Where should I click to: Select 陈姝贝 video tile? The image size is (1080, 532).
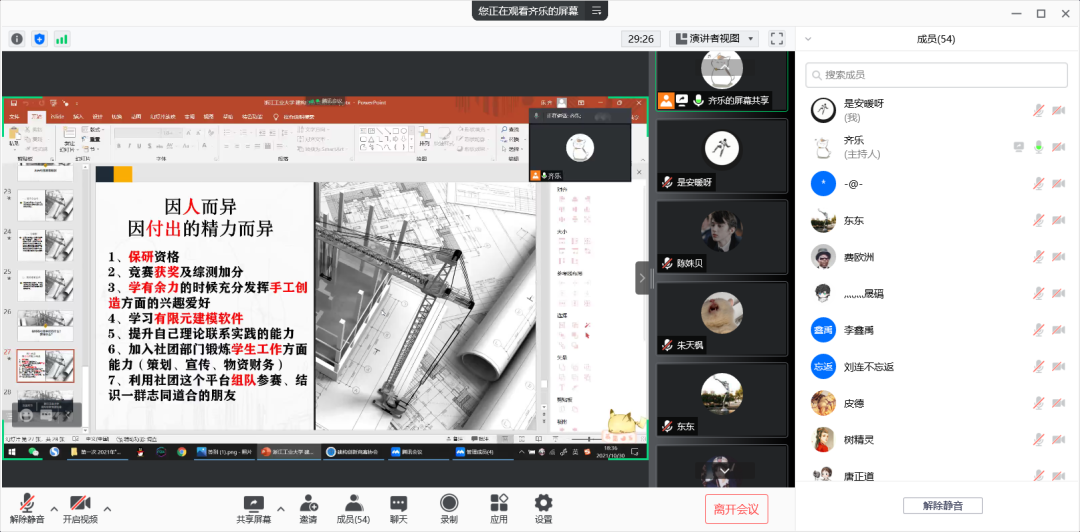(721, 236)
